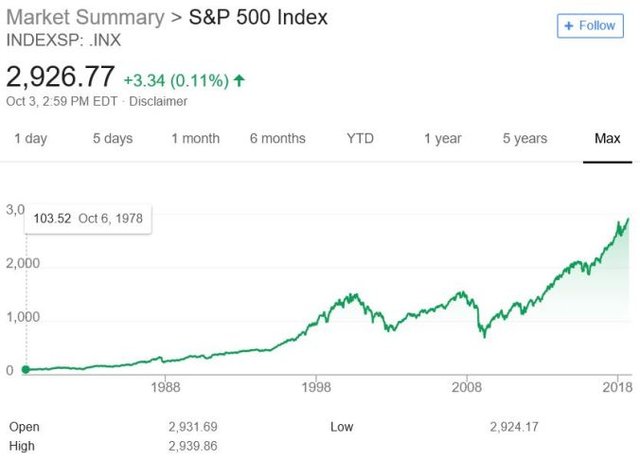Viewport: 640px width, 457px height.
Task: Click the 2,926.77 price value
Action: point(59,76)
